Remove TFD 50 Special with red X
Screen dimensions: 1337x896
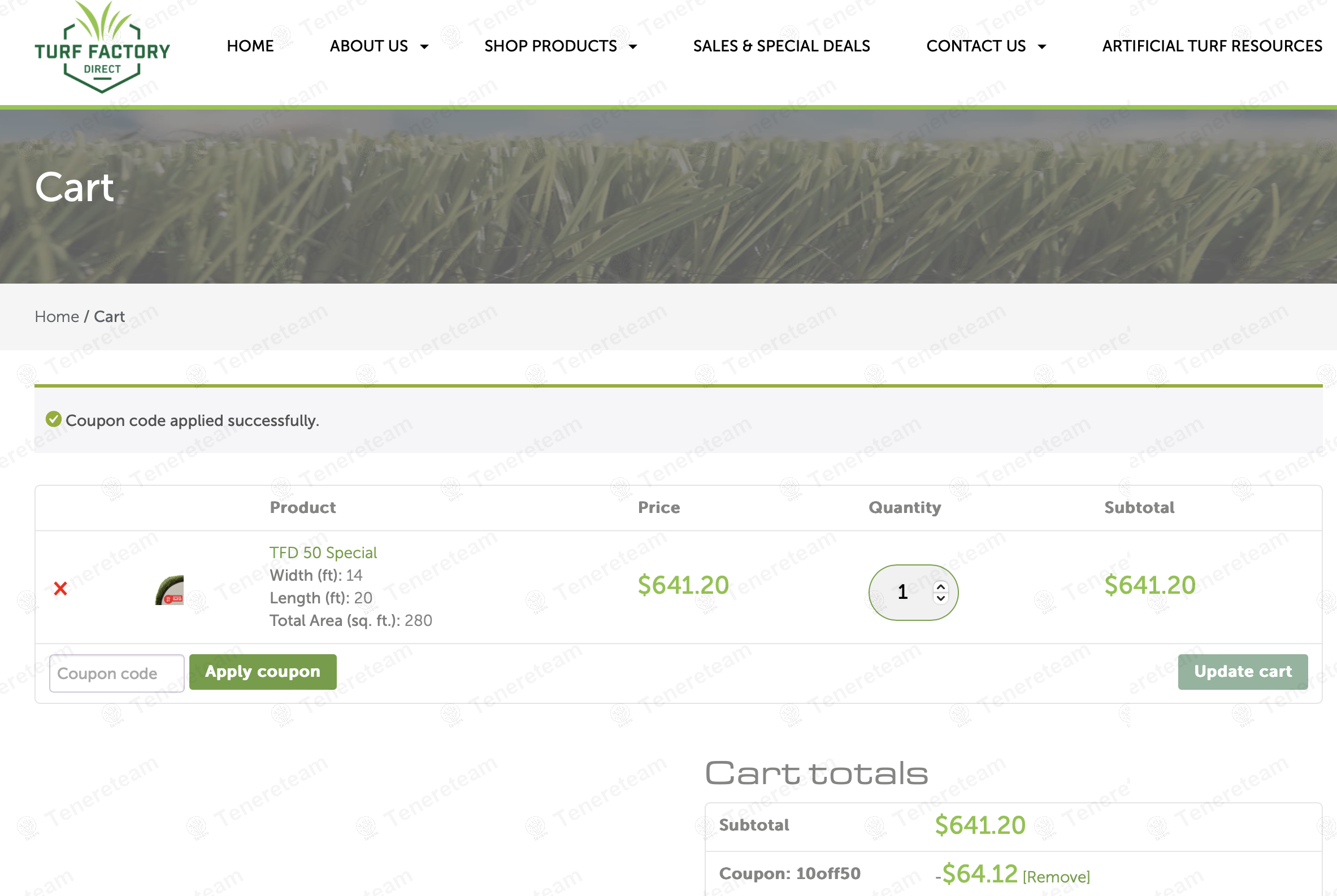click(60, 588)
